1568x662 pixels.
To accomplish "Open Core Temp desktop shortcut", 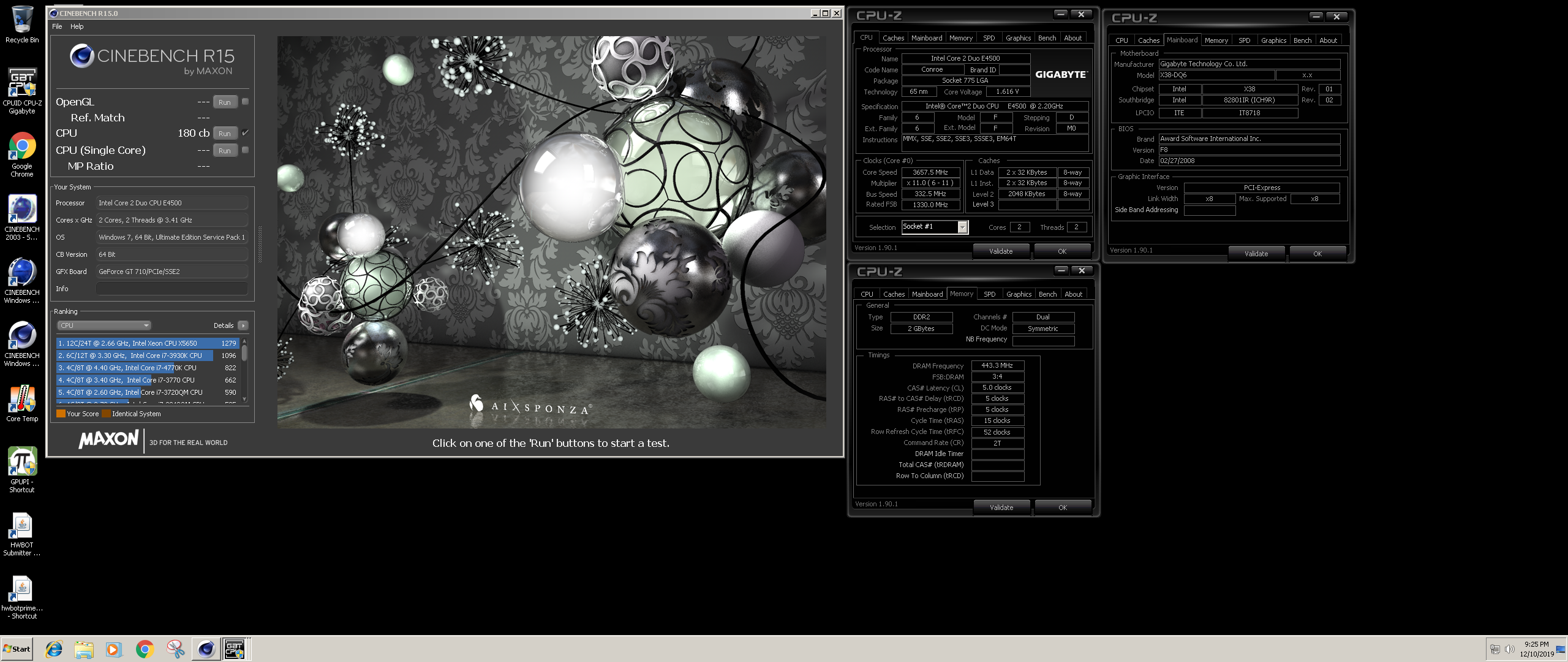I will click(22, 403).
